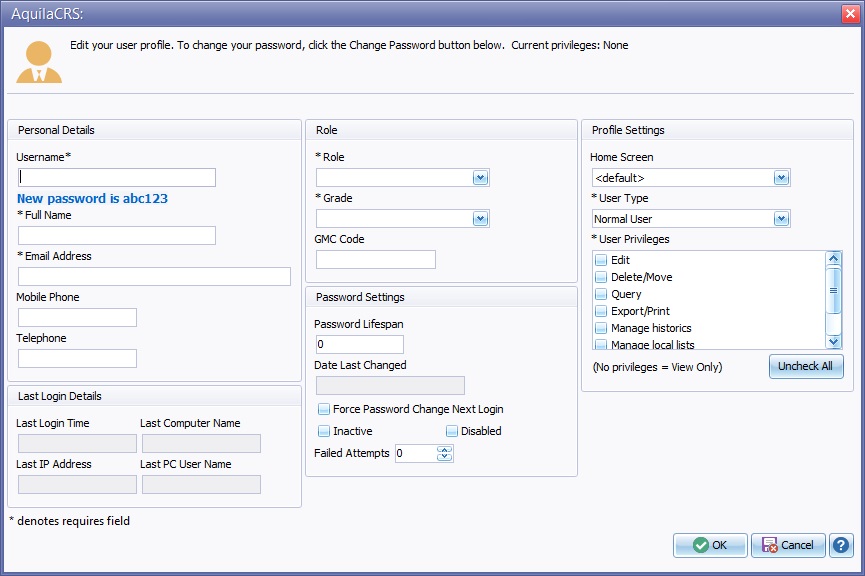Click the 'New password is abc123' text
865x576 pixels.
(92, 199)
